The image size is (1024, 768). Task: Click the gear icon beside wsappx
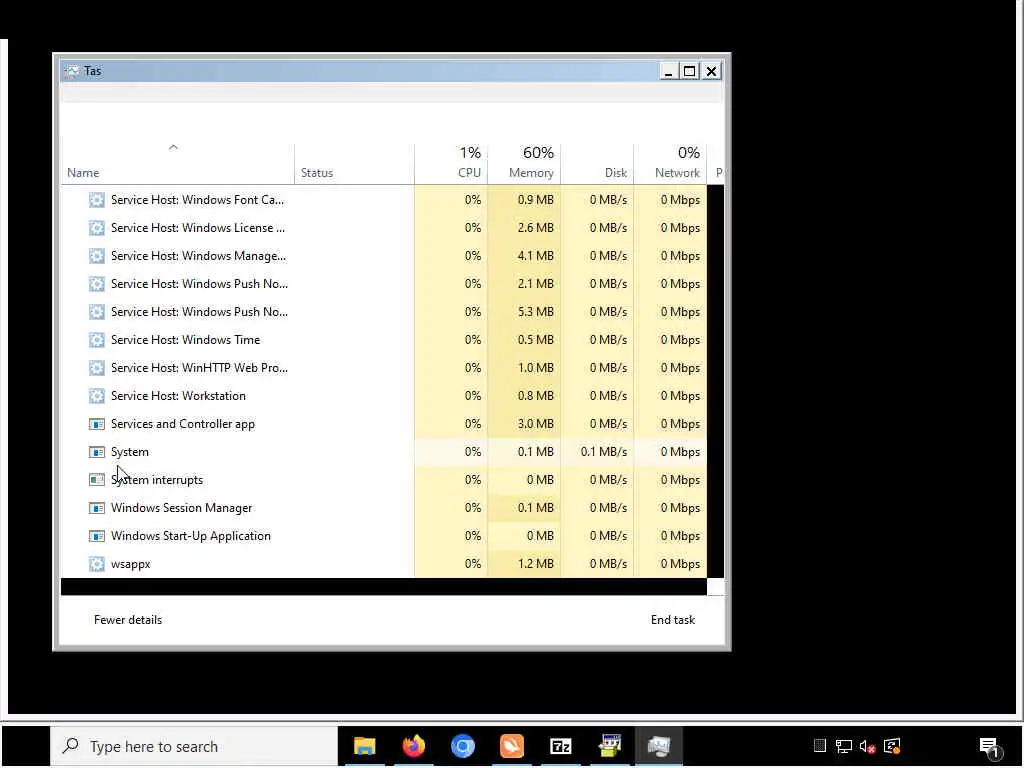click(97, 564)
